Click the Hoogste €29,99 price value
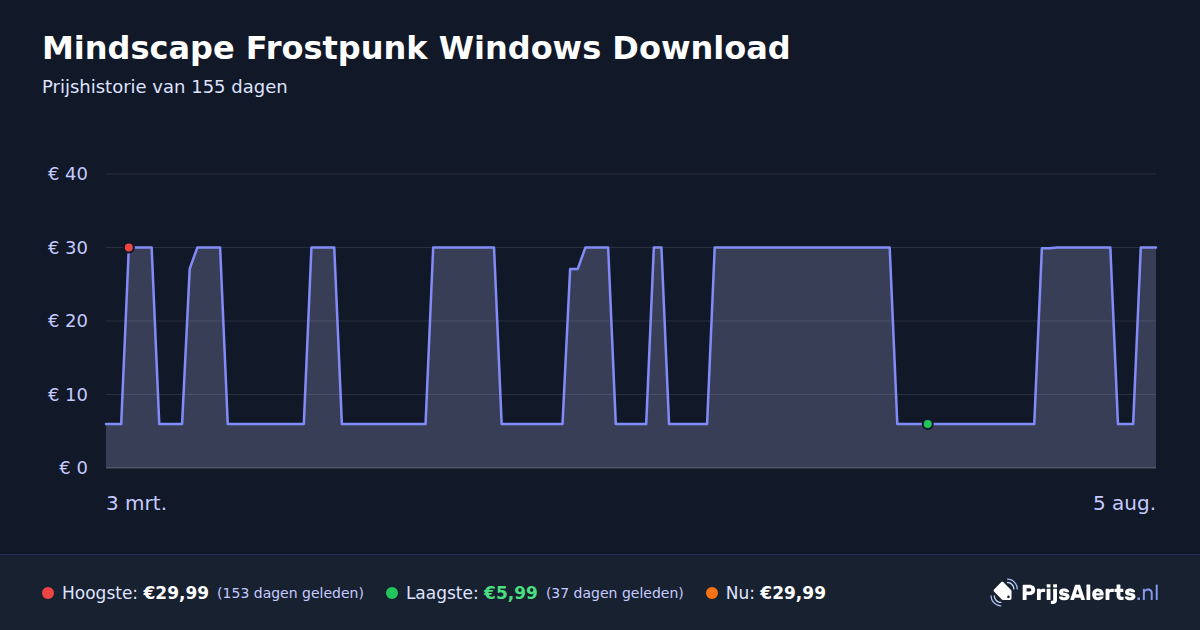 coord(176,593)
